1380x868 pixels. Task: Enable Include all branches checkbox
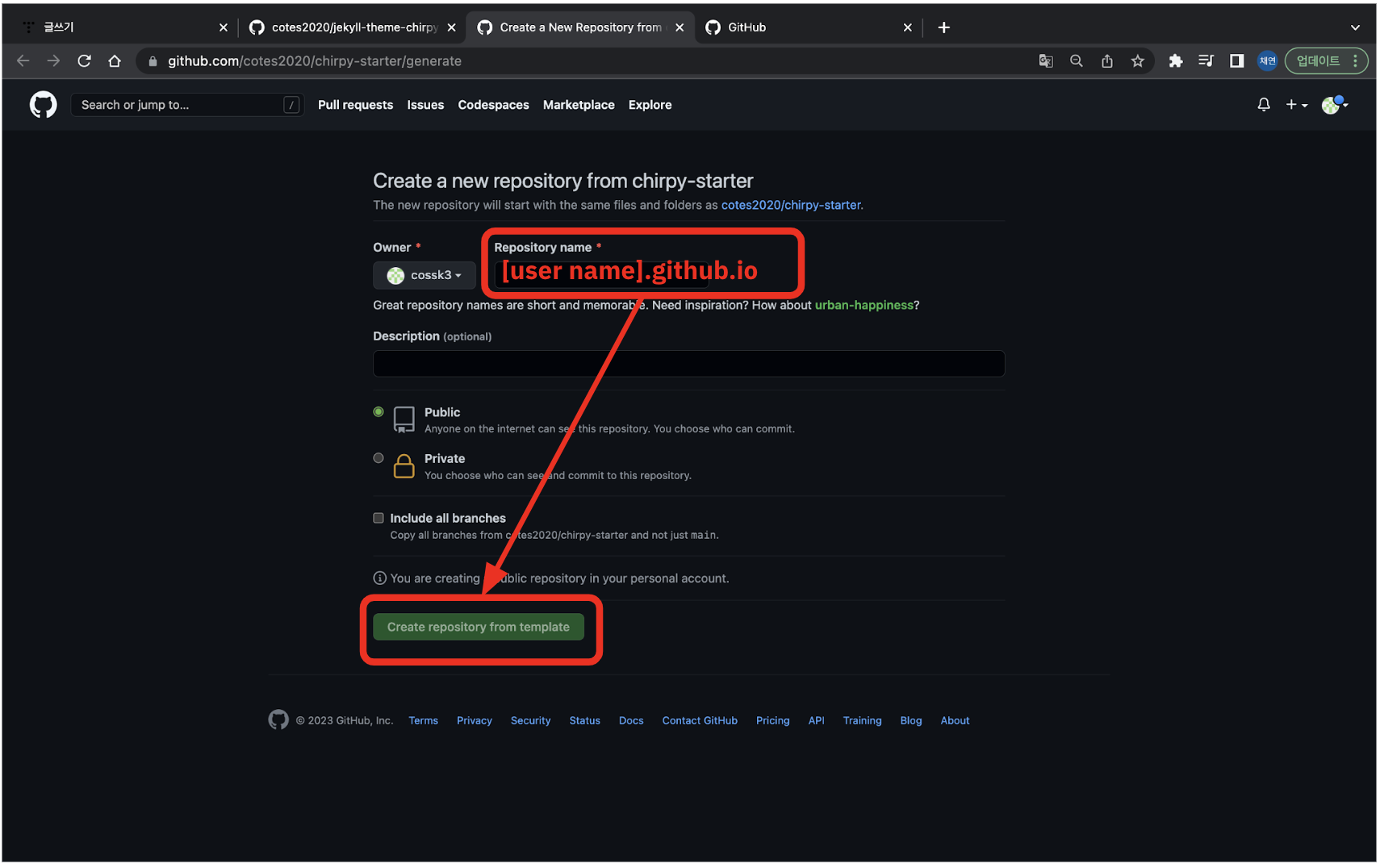coord(378,518)
